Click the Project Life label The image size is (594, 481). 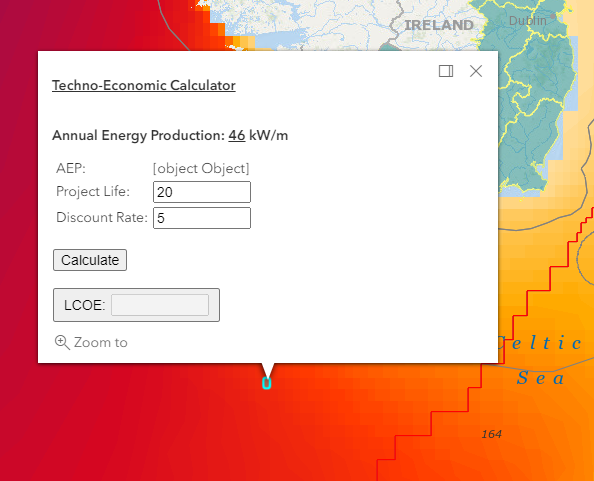(93, 192)
